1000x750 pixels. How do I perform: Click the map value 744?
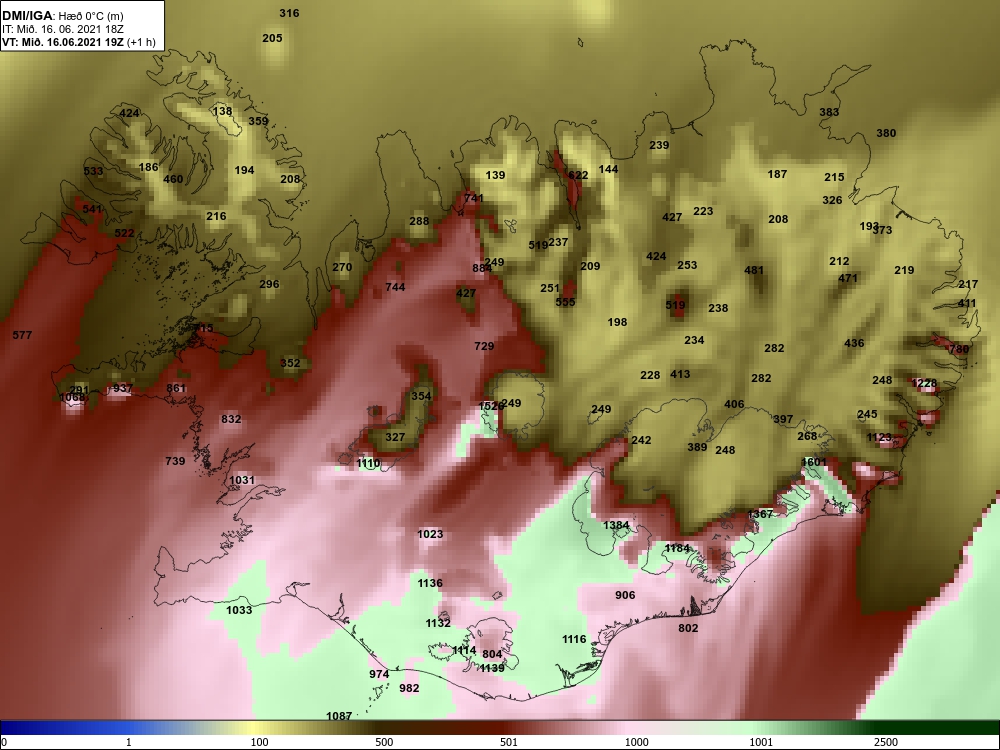tap(395, 288)
